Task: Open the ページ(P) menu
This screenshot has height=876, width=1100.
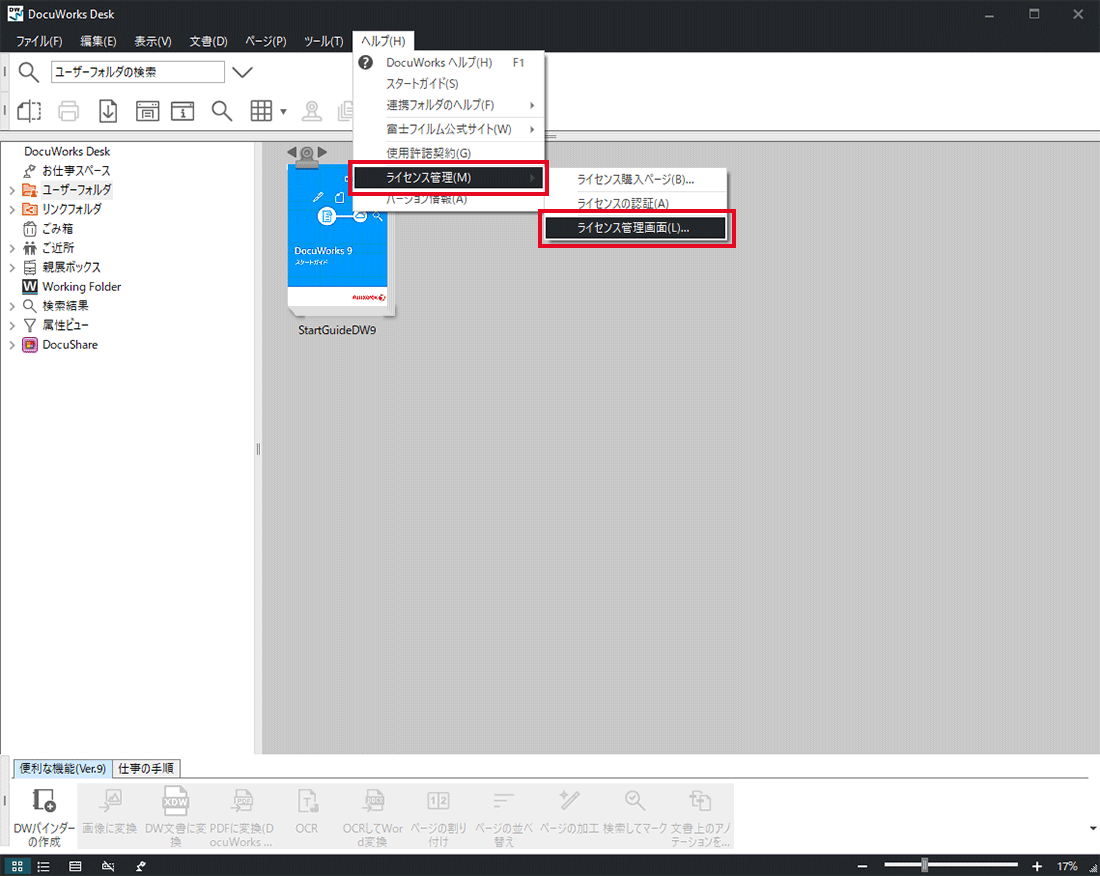Action: click(x=266, y=41)
